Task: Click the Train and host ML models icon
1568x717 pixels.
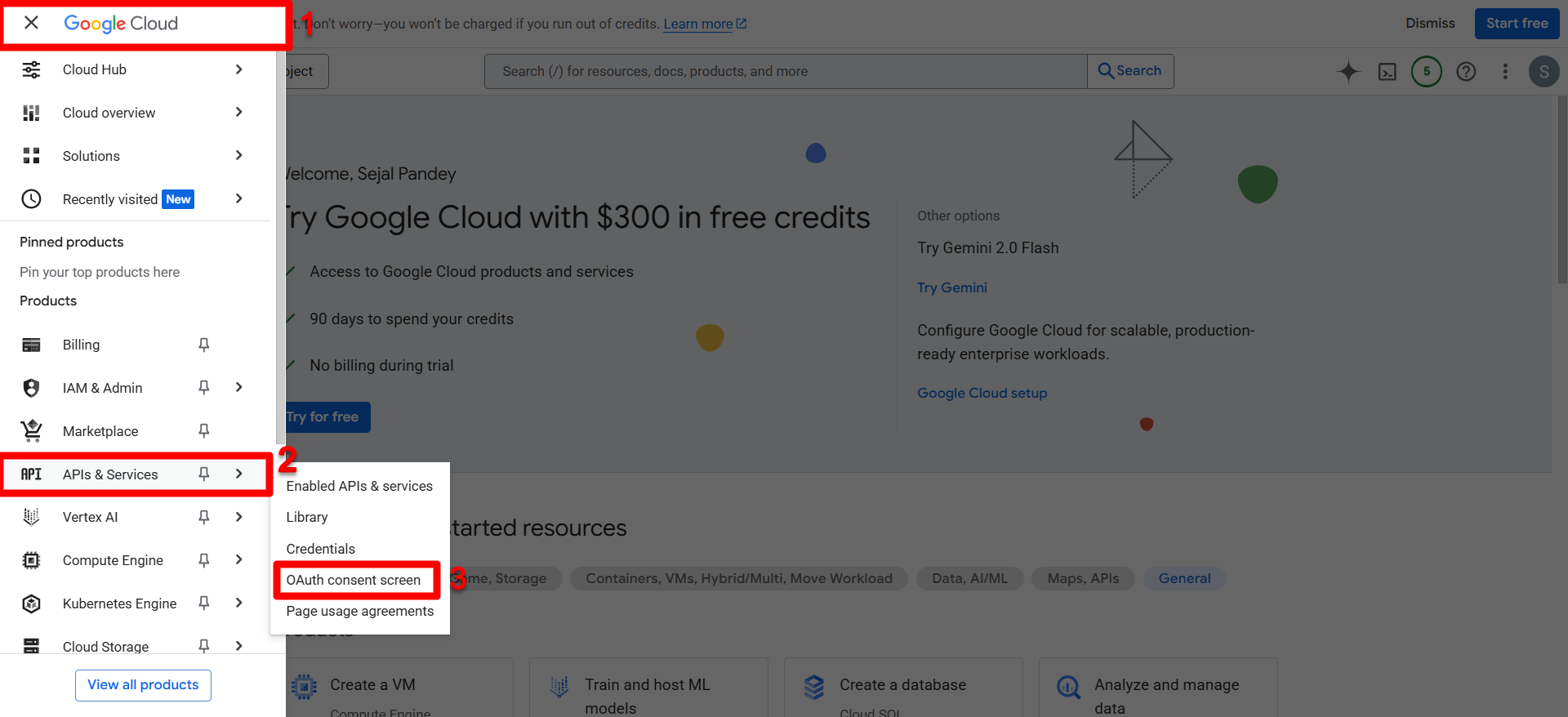Action: point(559,687)
